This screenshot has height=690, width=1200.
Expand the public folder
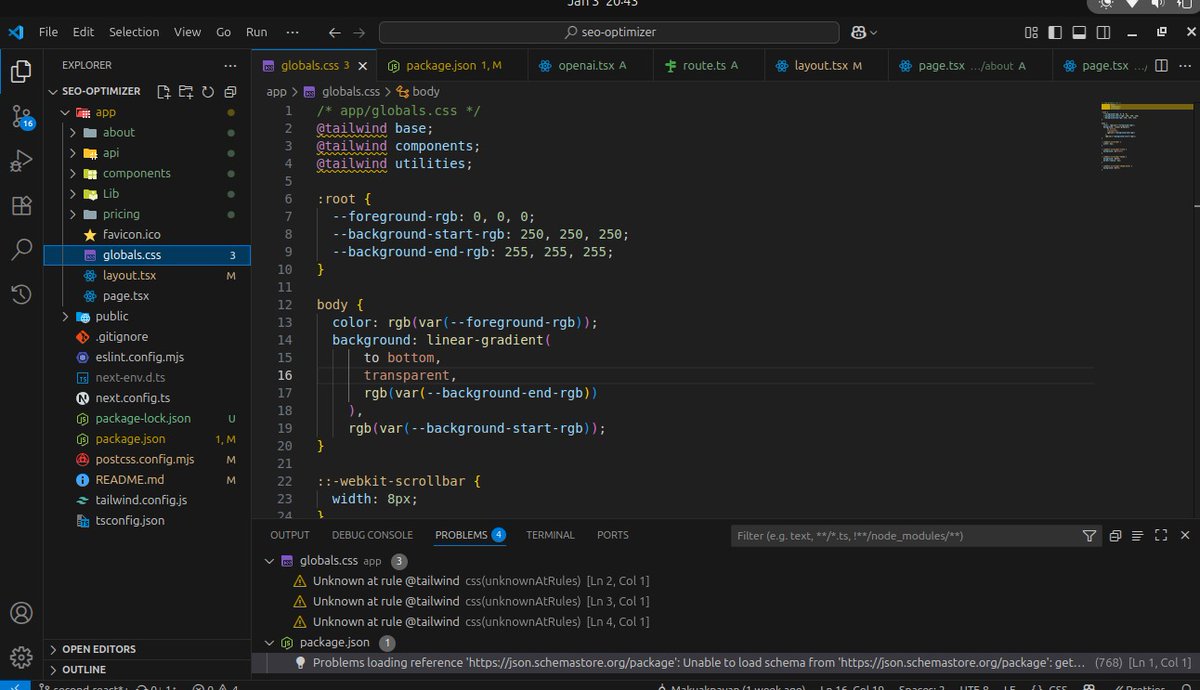click(x=65, y=316)
